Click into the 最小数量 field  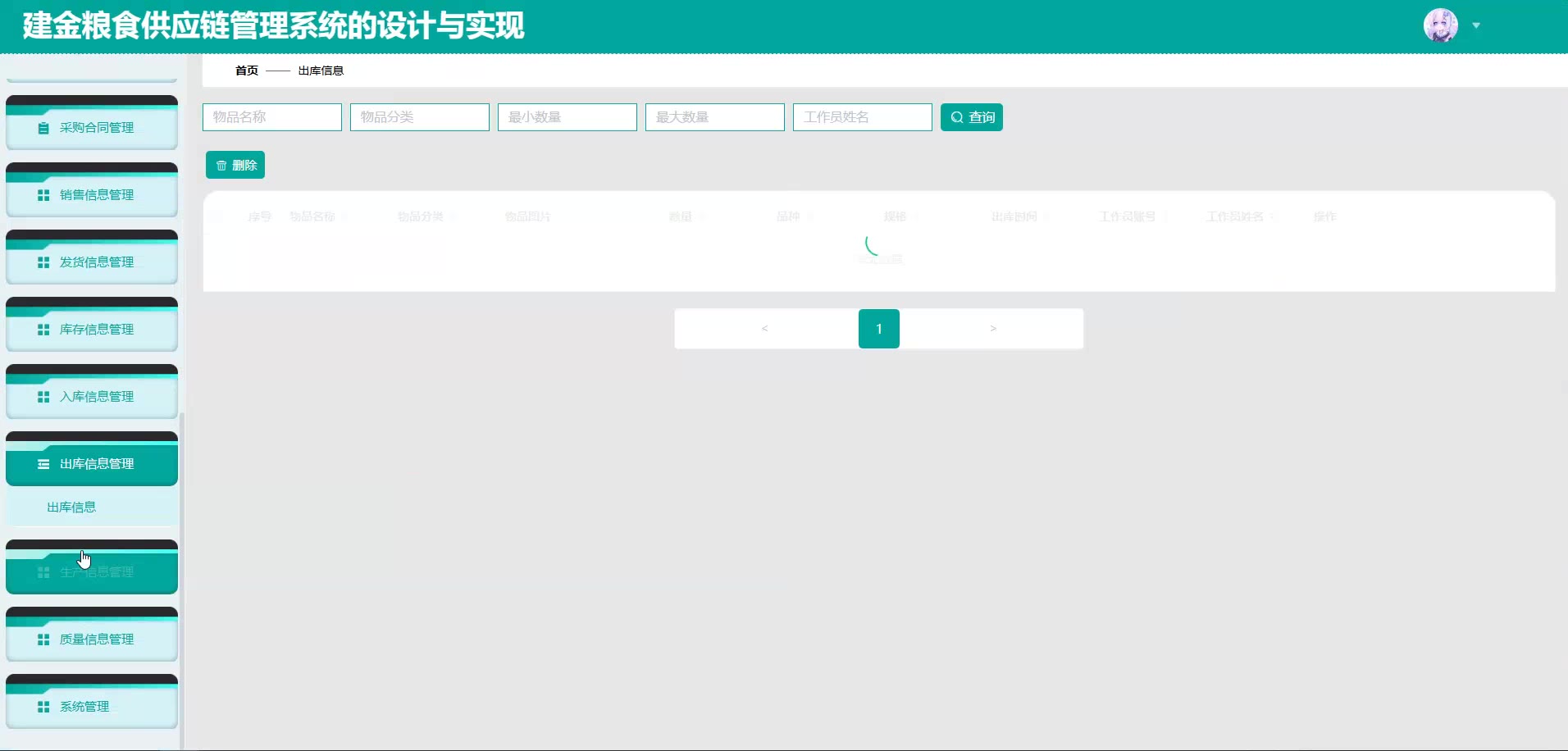(x=567, y=117)
